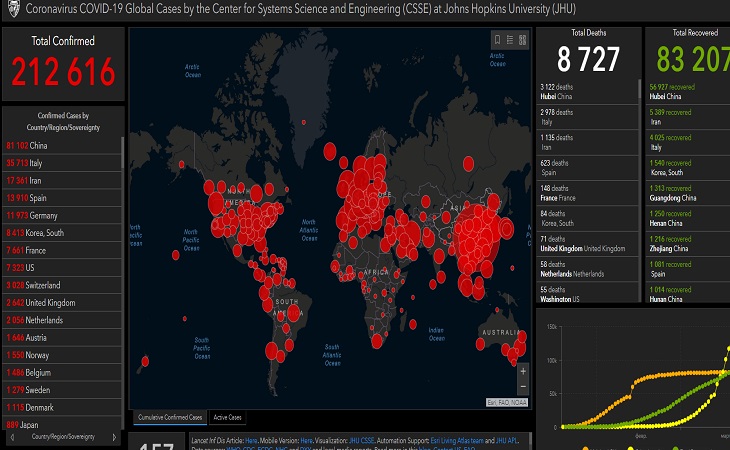Open the map Bookmarks icon
The height and width of the screenshot is (450, 730).
pyautogui.click(x=498, y=40)
